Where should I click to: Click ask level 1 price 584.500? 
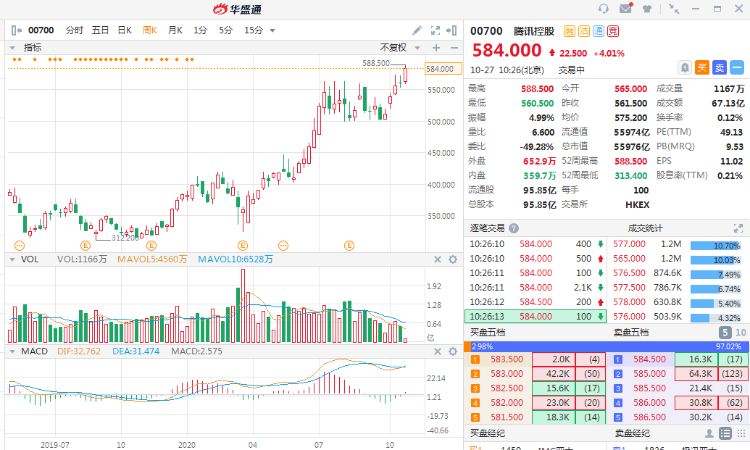tap(649, 360)
